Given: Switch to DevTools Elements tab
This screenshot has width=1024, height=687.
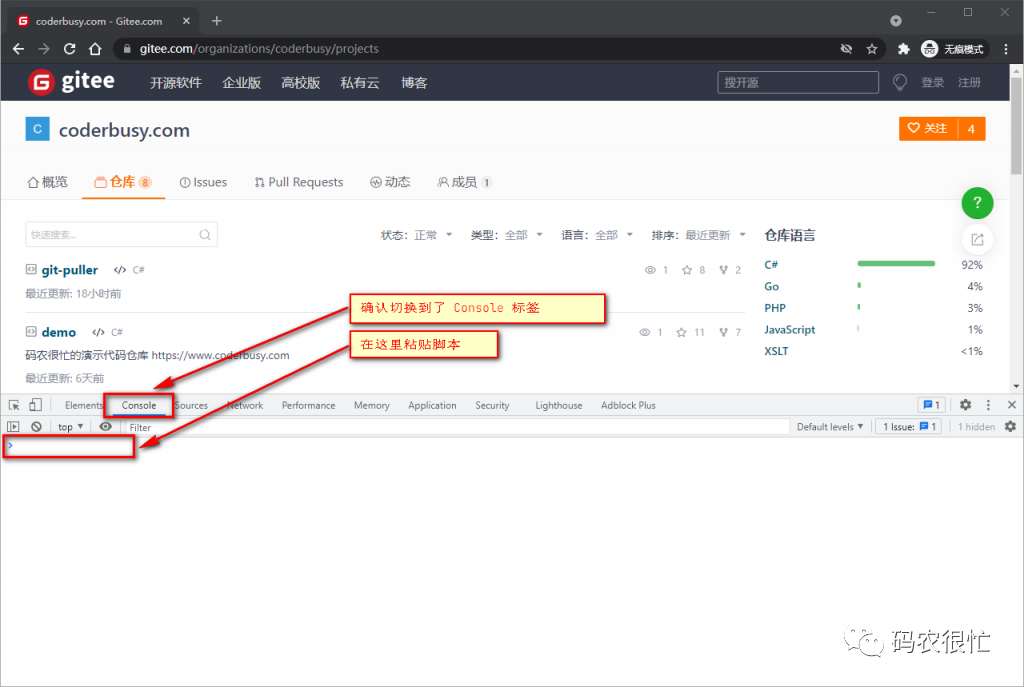Looking at the screenshot, I should tap(83, 405).
